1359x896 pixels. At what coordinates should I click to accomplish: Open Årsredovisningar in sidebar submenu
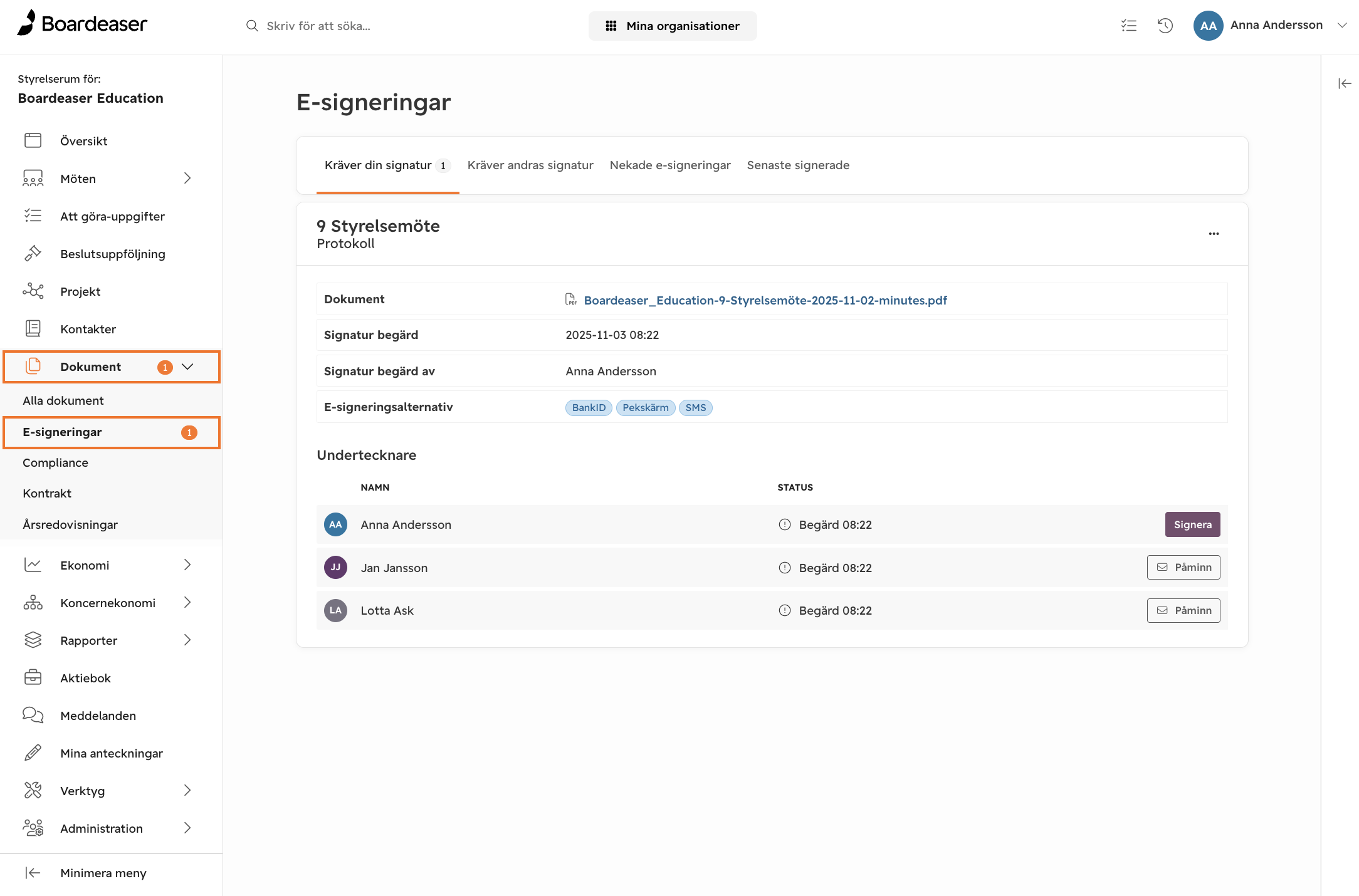[x=70, y=524]
